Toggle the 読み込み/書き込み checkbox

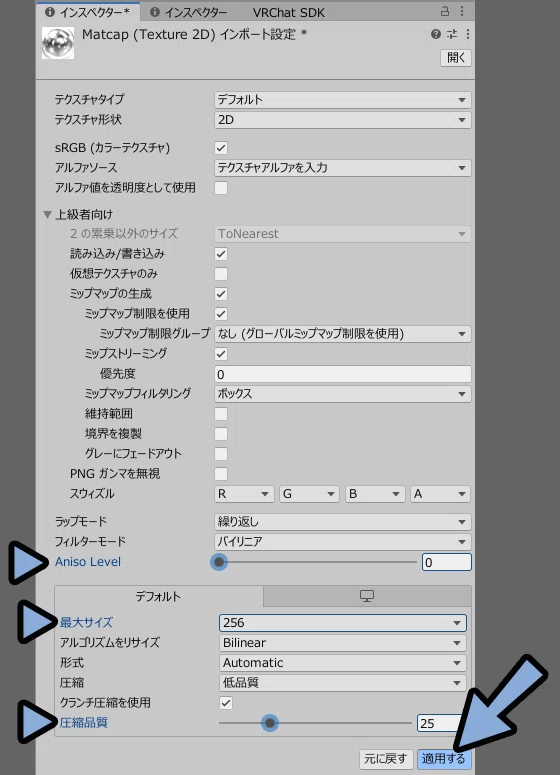coord(221,254)
